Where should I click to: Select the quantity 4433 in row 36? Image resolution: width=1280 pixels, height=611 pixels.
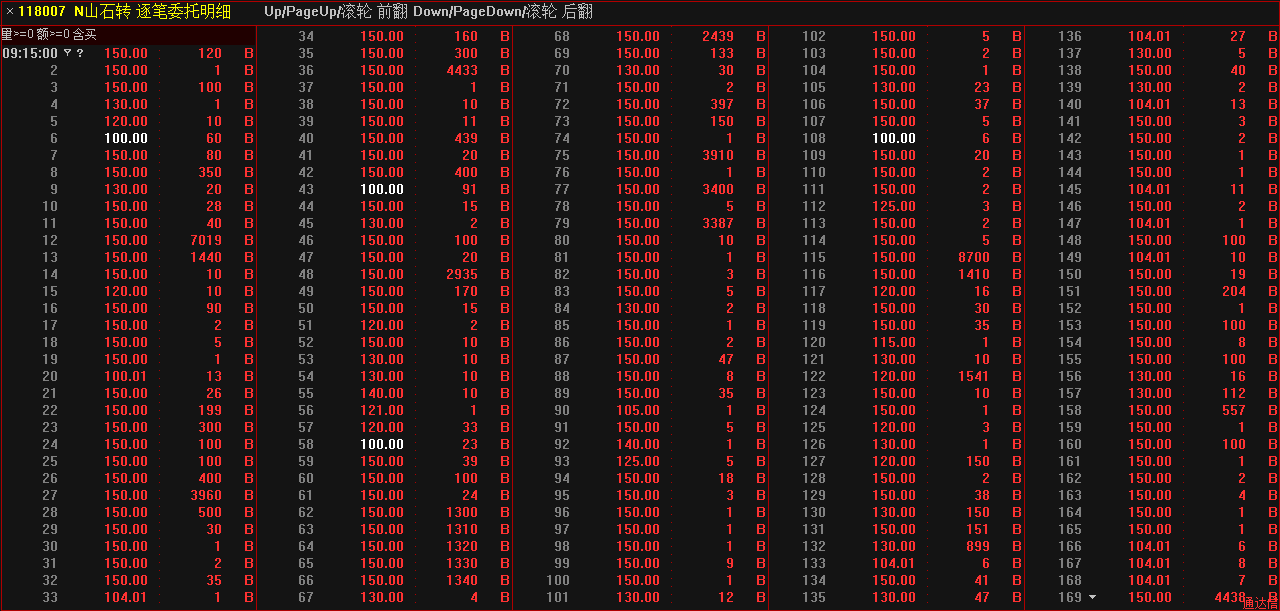pyautogui.click(x=462, y=70)
